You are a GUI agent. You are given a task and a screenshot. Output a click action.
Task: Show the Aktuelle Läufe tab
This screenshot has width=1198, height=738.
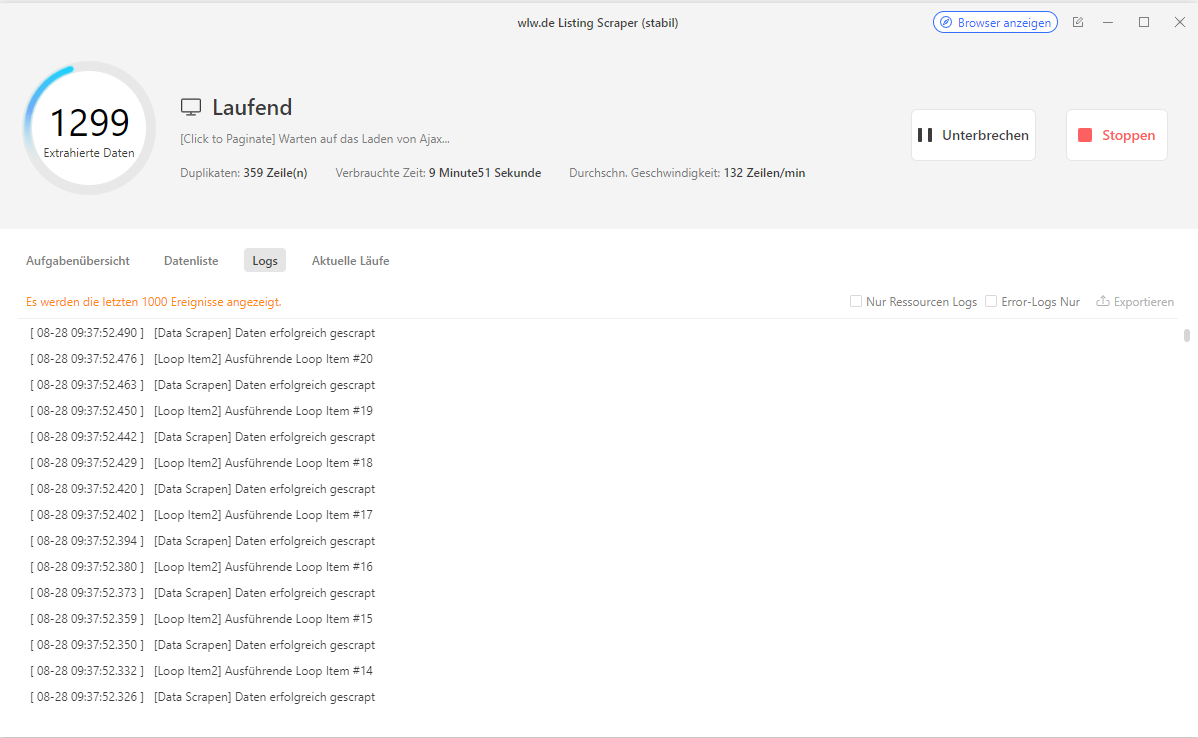(351, 261)
